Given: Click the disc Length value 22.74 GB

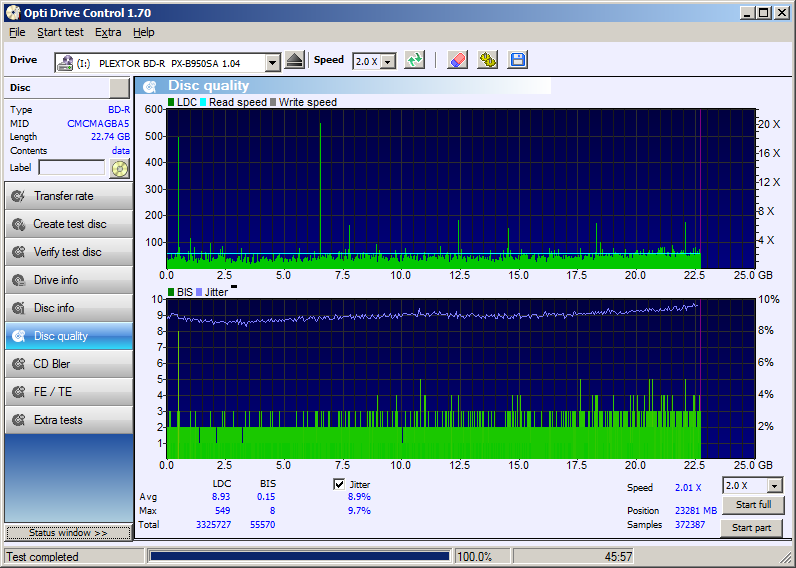Looking at the screenshot, I should [110, 137].
